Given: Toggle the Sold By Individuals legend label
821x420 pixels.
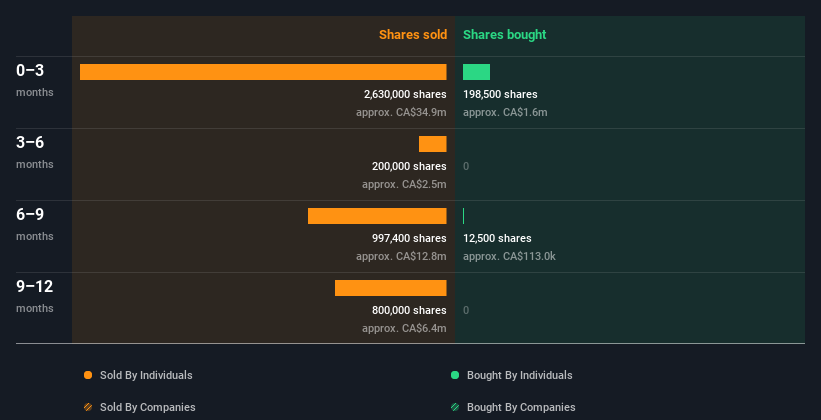Looking at the screenshot, I should pos(146,376).
